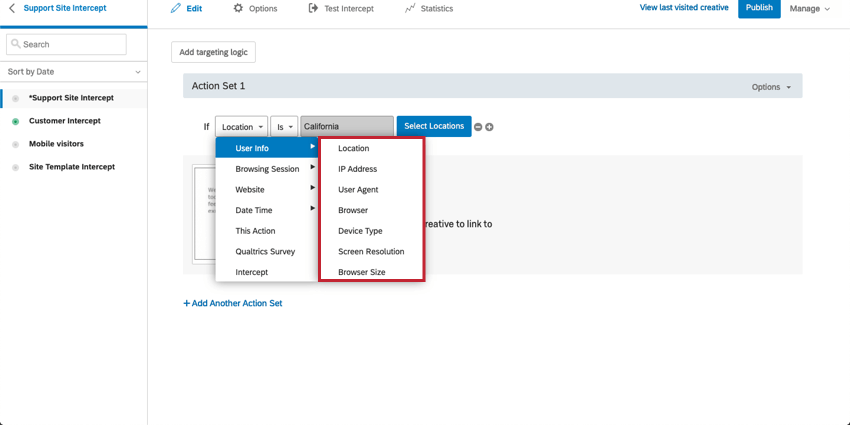Click the search magnifier icon in sidebar

pyautogui.click(x=16, y=44)
